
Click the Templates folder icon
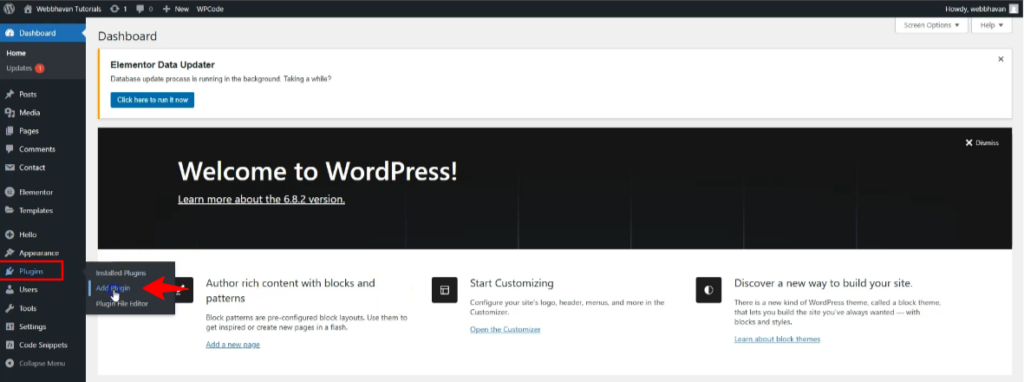10,210
